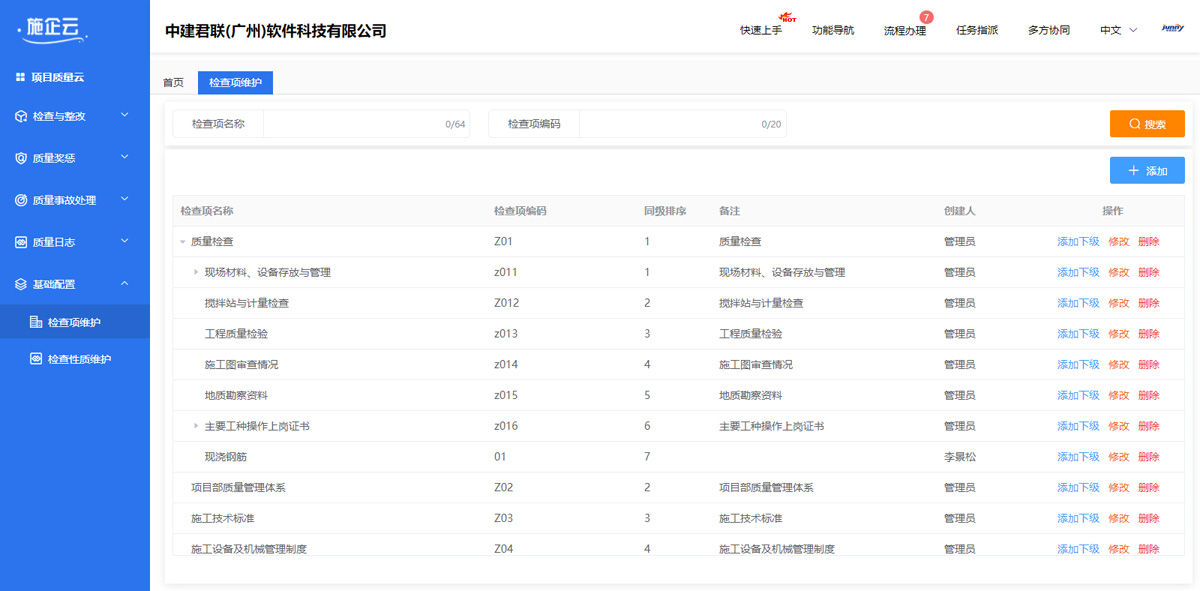
Task: Expand the 现场材料、设备存放与管理 row
Action: [x=196, y=272]
